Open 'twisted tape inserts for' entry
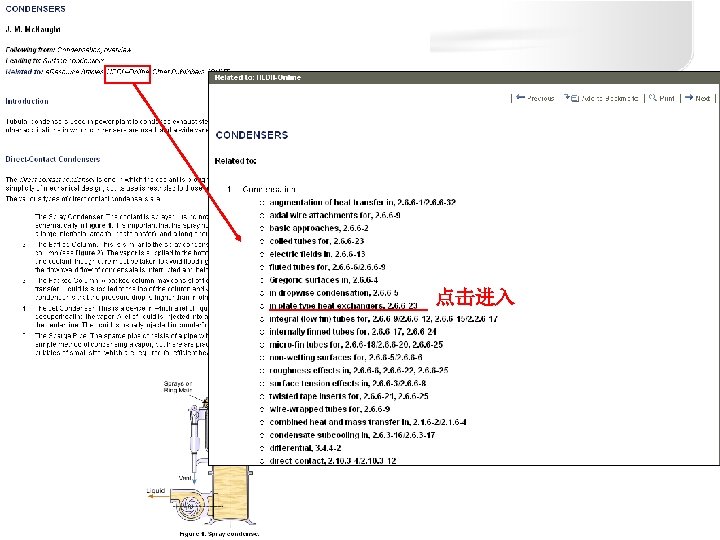 pos(349,396)
